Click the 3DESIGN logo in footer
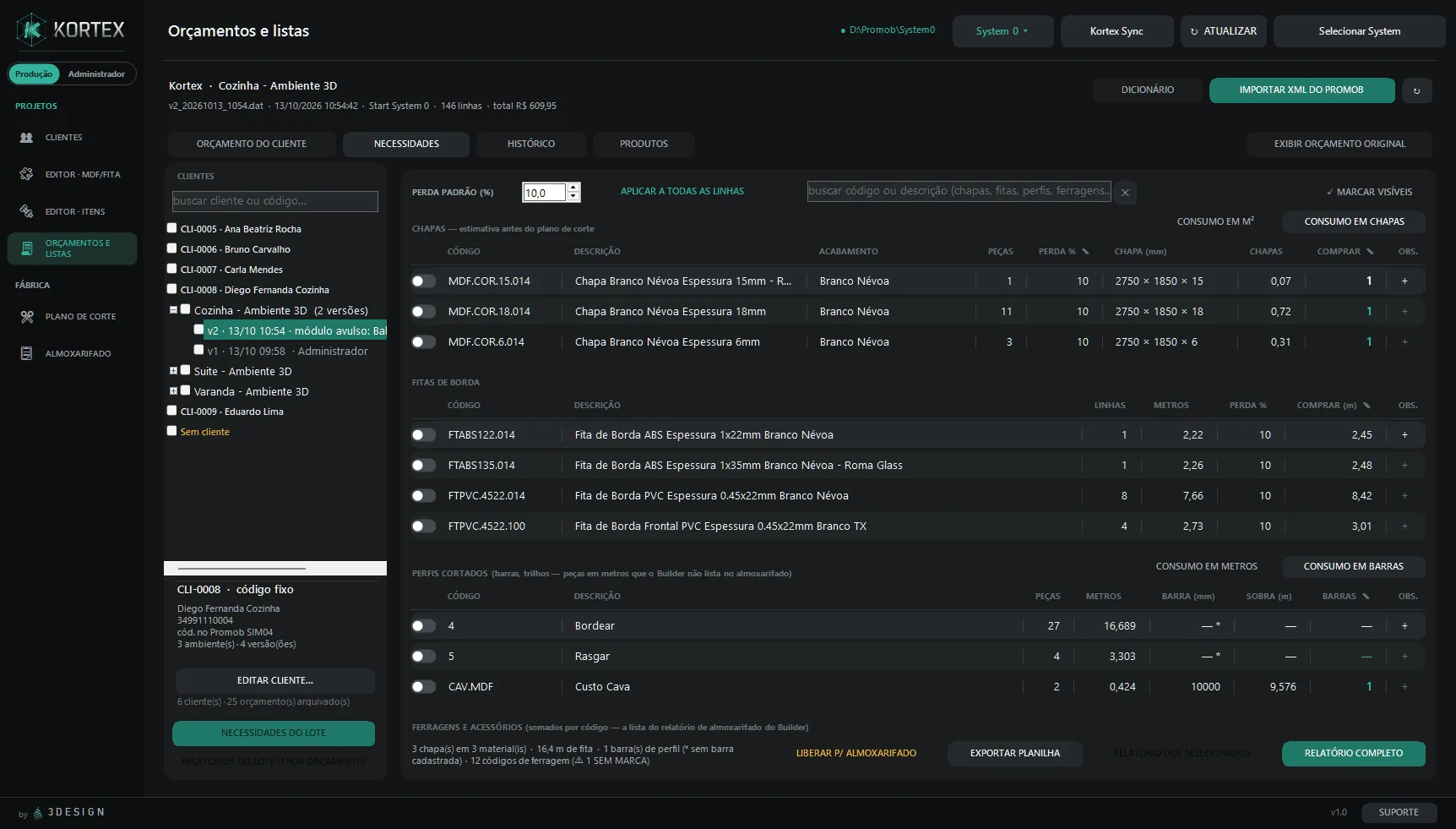 (68, 812)
